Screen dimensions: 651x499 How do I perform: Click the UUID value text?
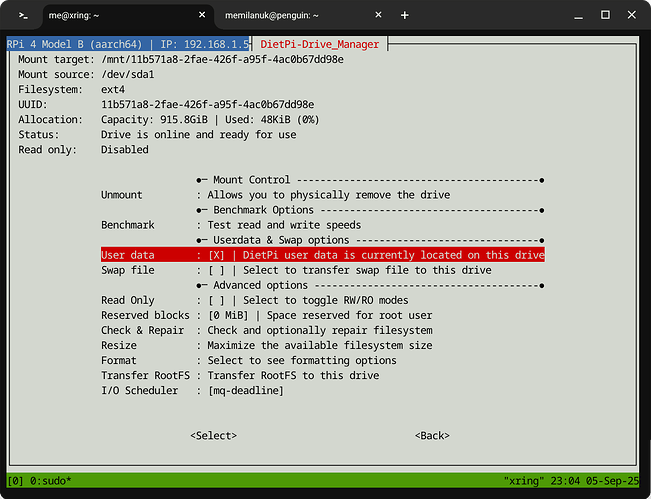[208, 105]
